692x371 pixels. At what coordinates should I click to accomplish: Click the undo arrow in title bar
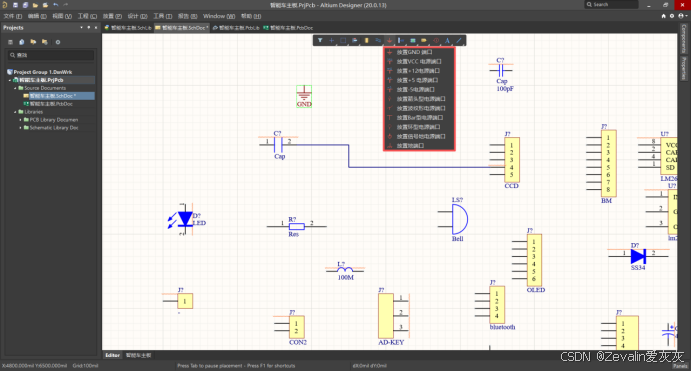[x=56, y=5]
